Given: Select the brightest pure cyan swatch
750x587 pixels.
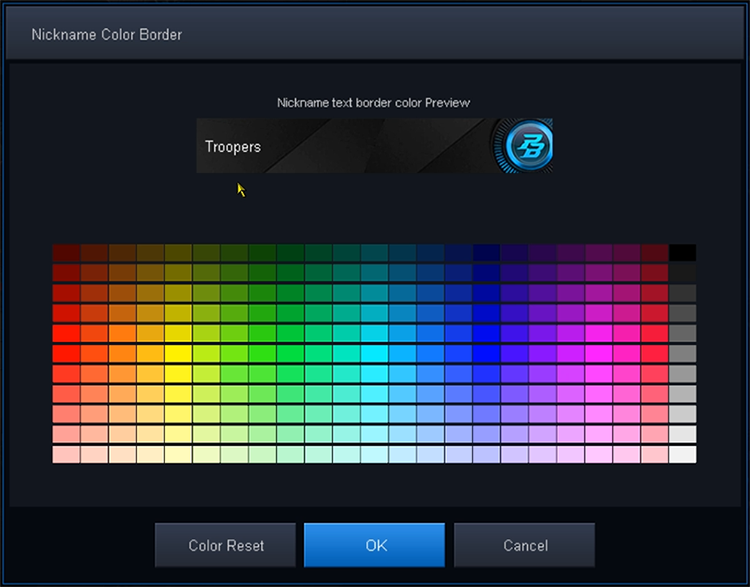Looking at the screenshot, I should tap(375, 354).
